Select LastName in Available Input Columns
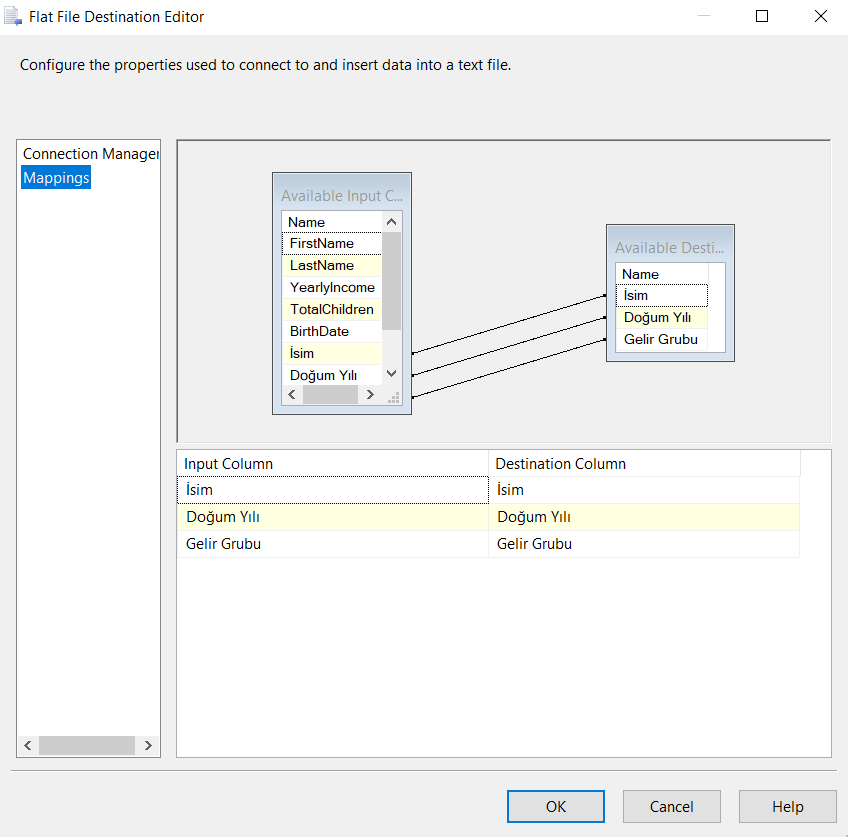This screenshot has height=837, width=848. [332, 265]
